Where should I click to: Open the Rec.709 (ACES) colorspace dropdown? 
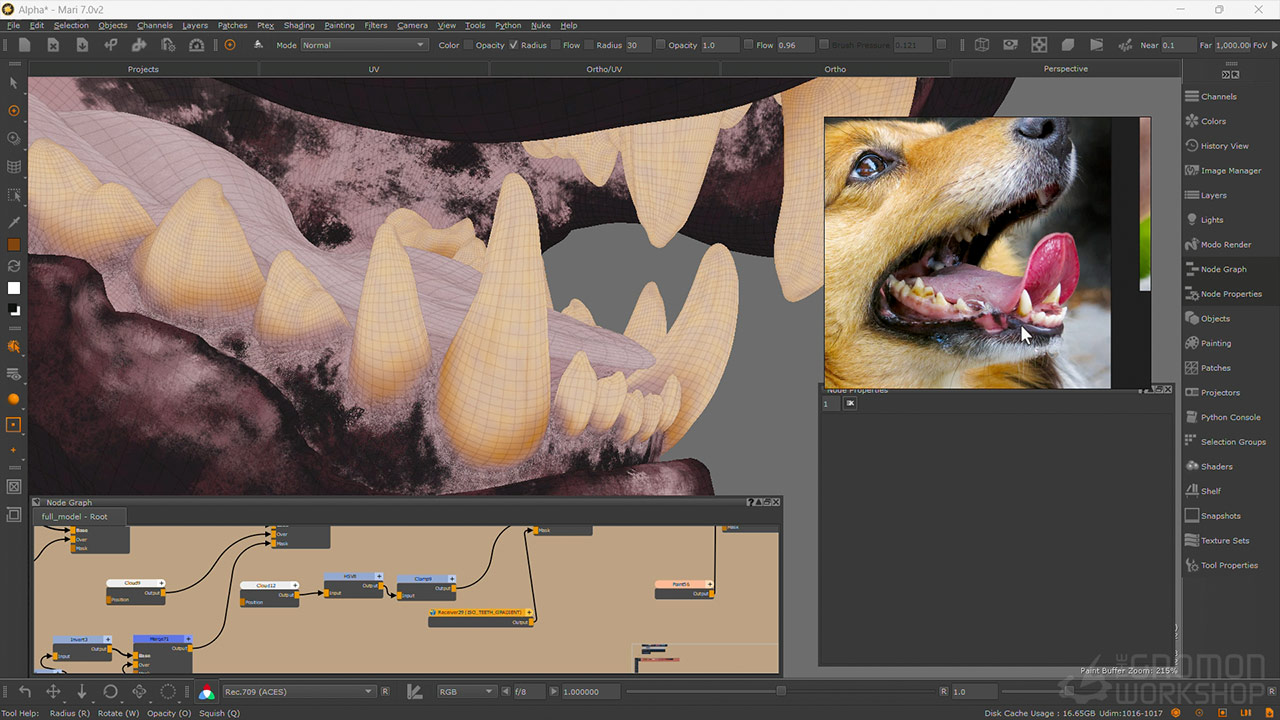298,691
